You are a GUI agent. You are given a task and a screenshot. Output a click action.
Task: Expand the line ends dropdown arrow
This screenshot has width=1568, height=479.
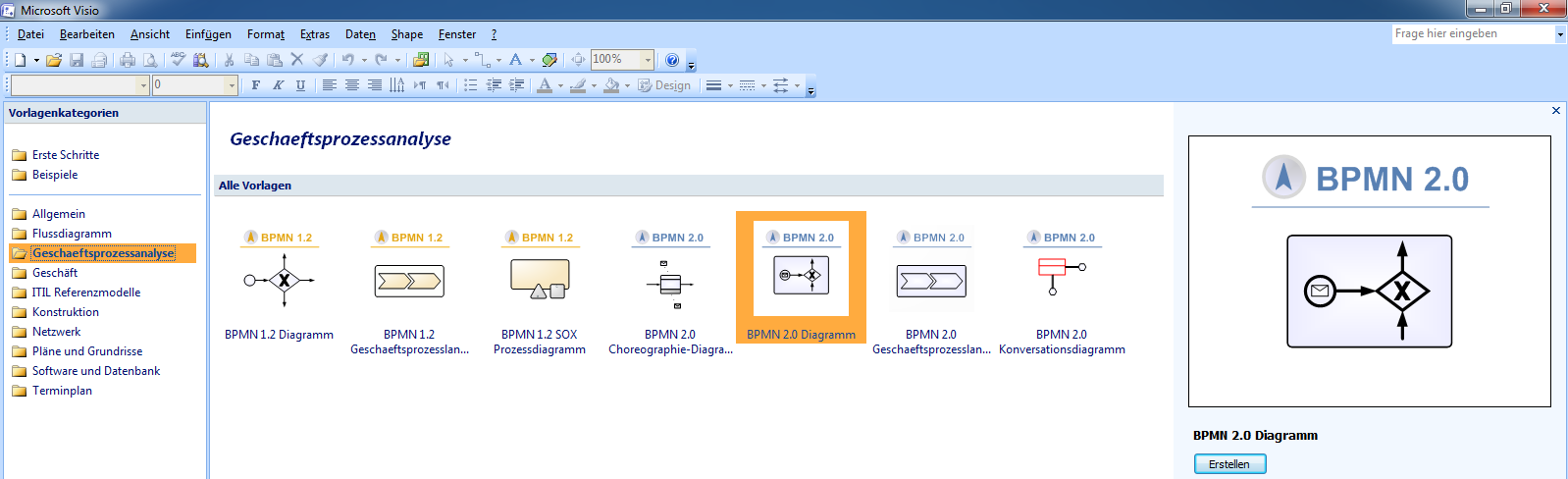pos(797,85)
